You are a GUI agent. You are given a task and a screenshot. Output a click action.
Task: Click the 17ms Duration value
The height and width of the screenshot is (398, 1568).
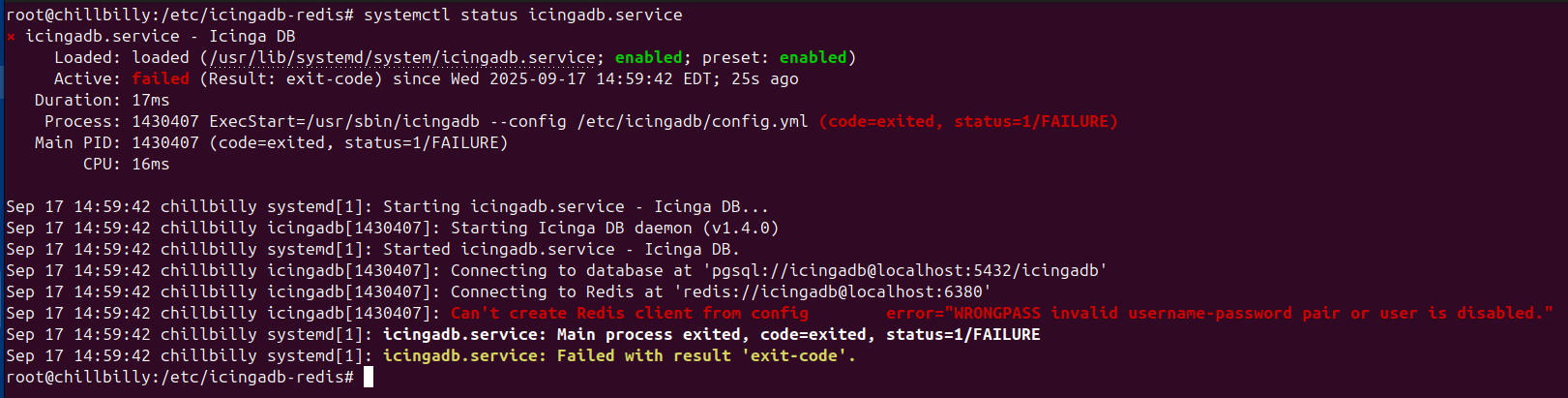click(x=151, y=101)
